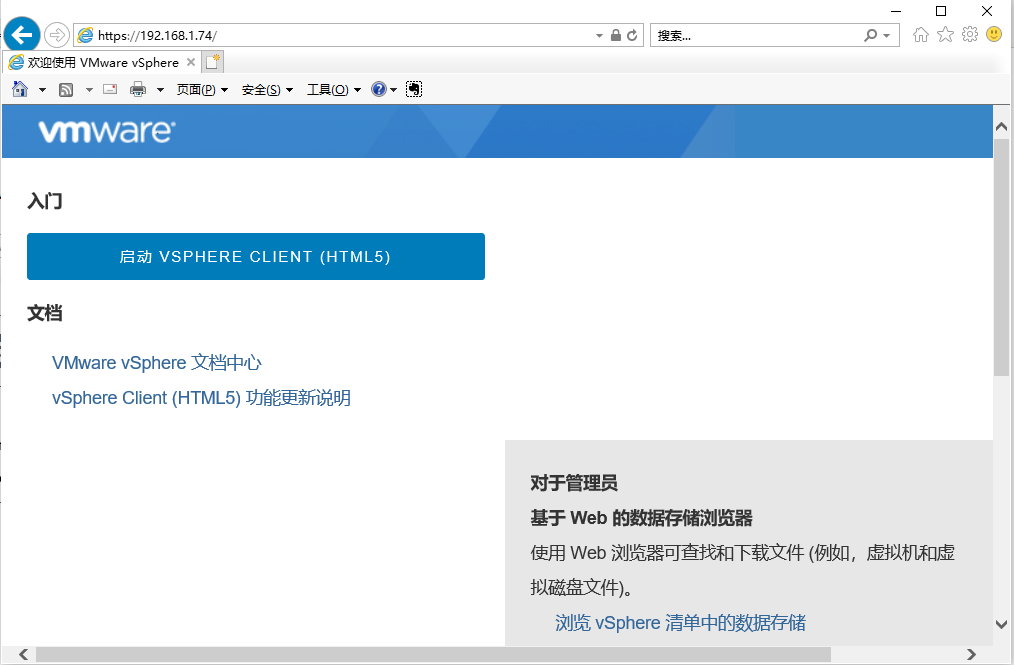1014x665 pixels.
Task: Open the 工具(O) menu
Action: 334,90
